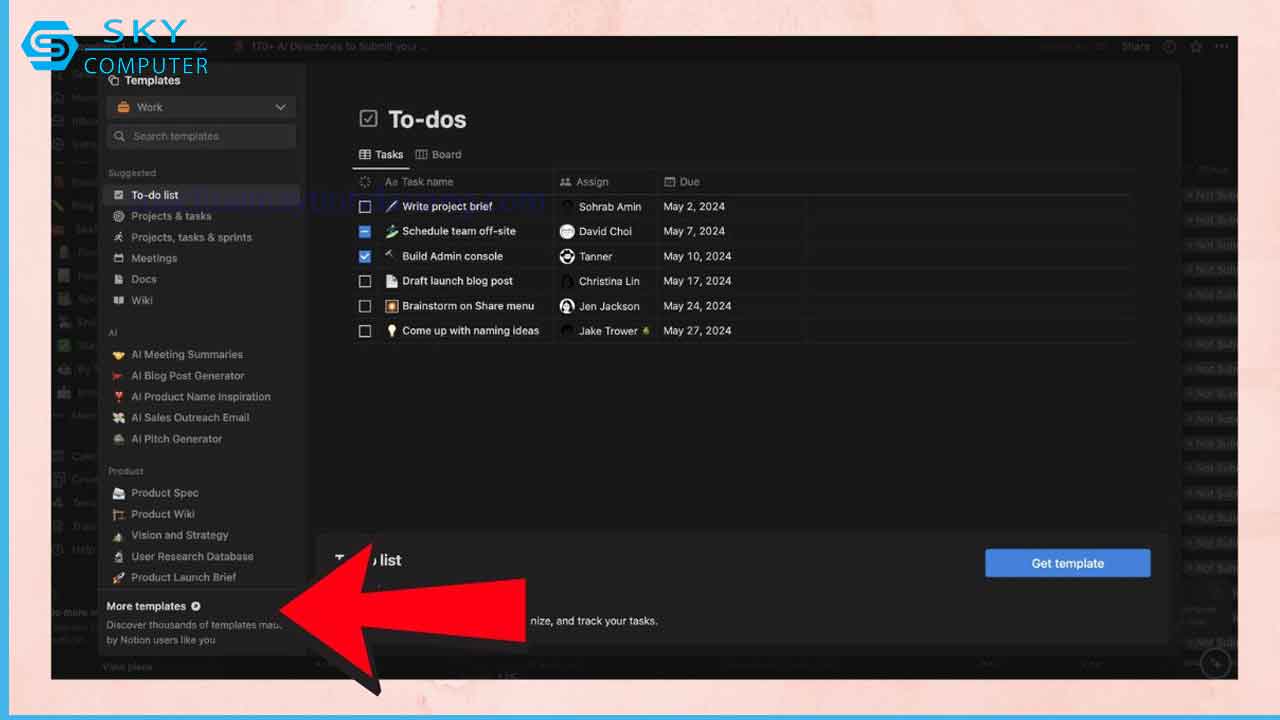Viewport: 1280px width, 720px height.
Task: Click the Get template button
Action: 1067,563
